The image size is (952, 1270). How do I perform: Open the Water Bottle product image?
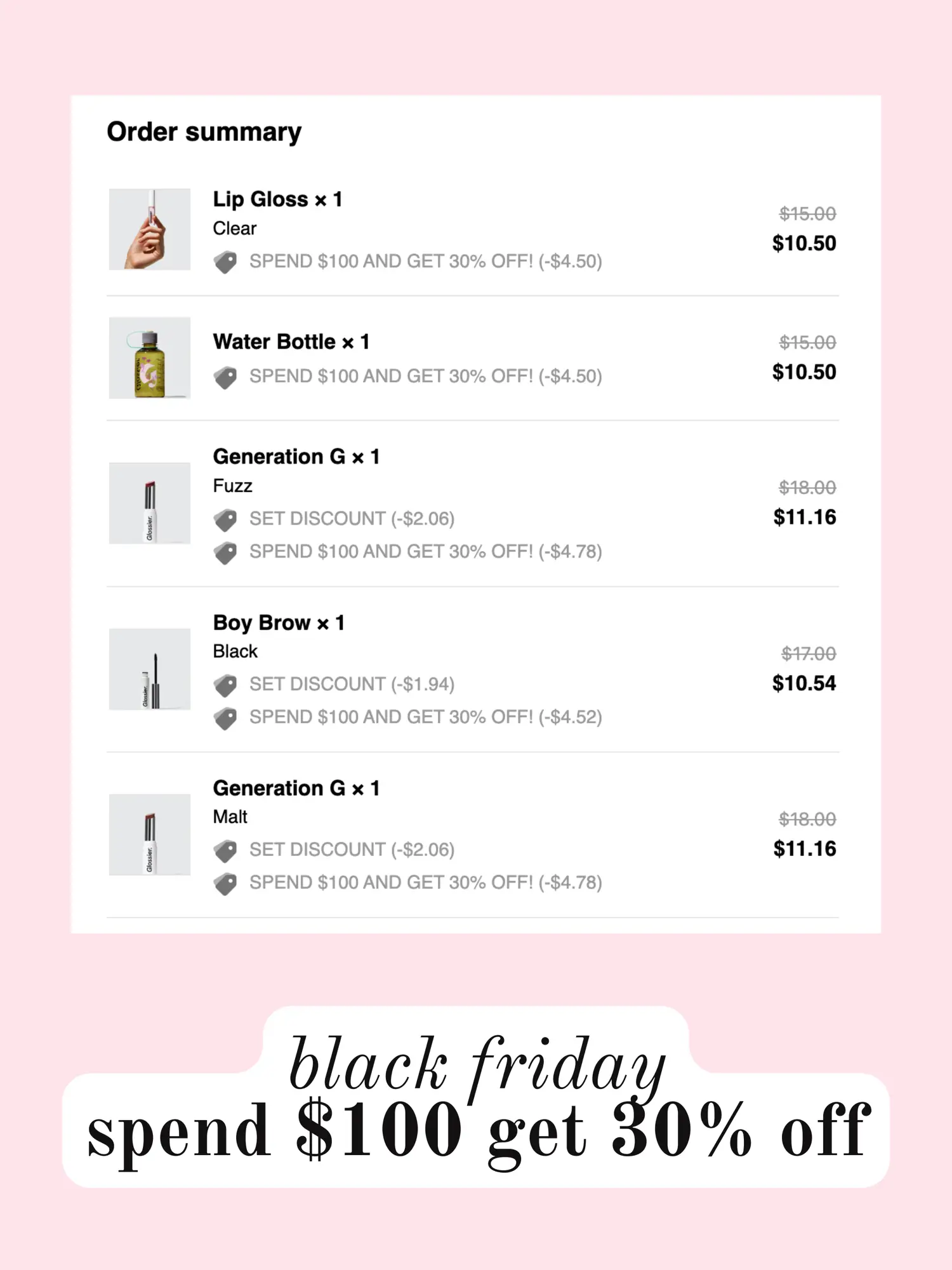click(150, 358)
